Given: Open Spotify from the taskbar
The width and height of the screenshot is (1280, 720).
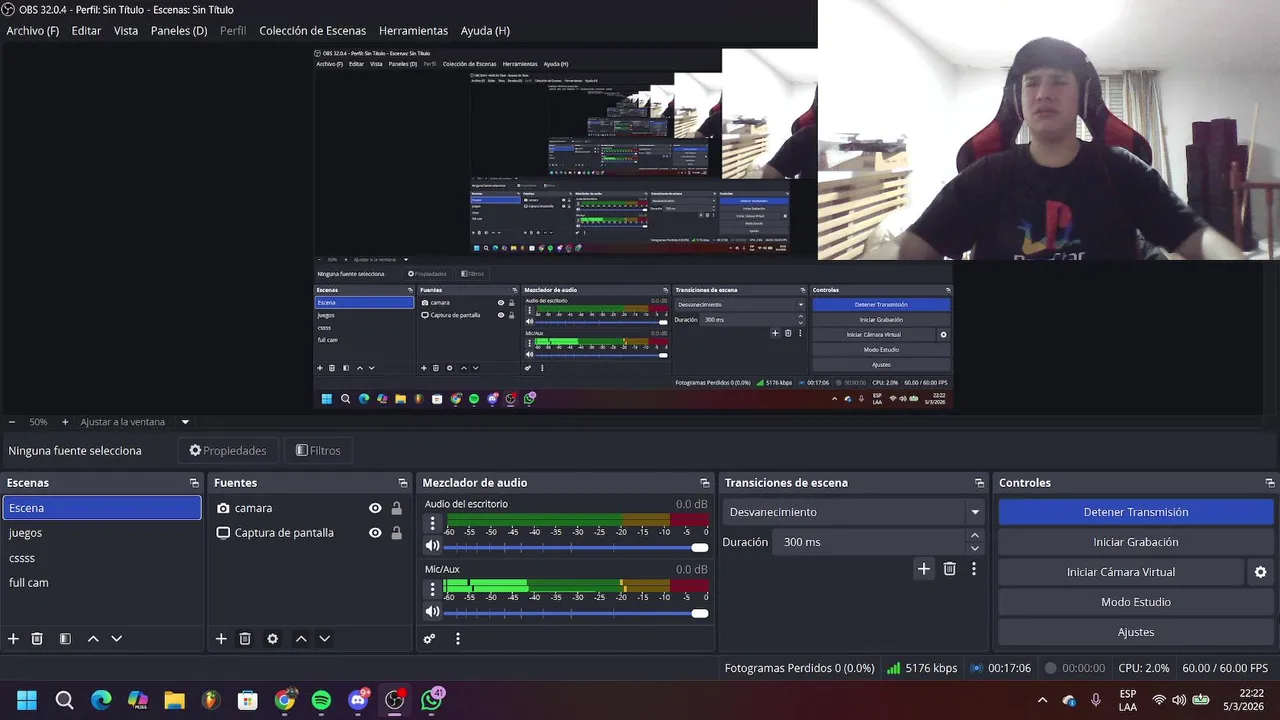Looking at the screenshot, I should [321, 700].
